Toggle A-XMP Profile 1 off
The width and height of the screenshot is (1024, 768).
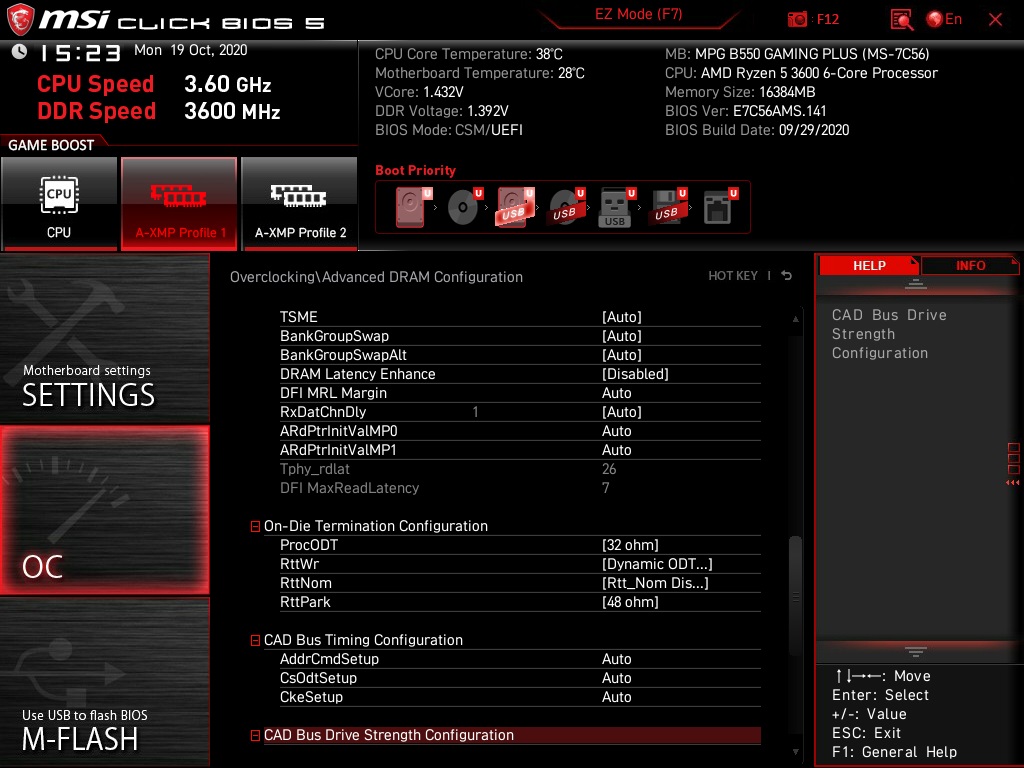pos(179,203)
